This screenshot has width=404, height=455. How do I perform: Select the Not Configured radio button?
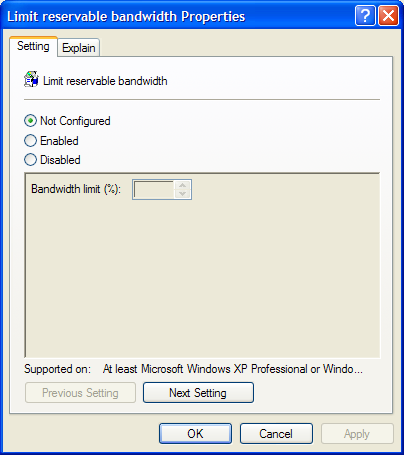30,121
